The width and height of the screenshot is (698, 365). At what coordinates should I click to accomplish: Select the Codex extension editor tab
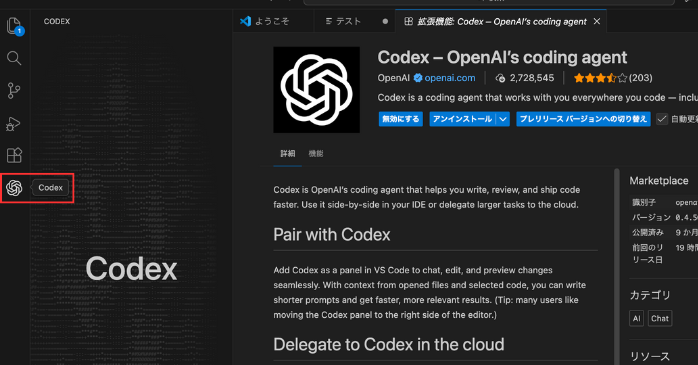501,21
